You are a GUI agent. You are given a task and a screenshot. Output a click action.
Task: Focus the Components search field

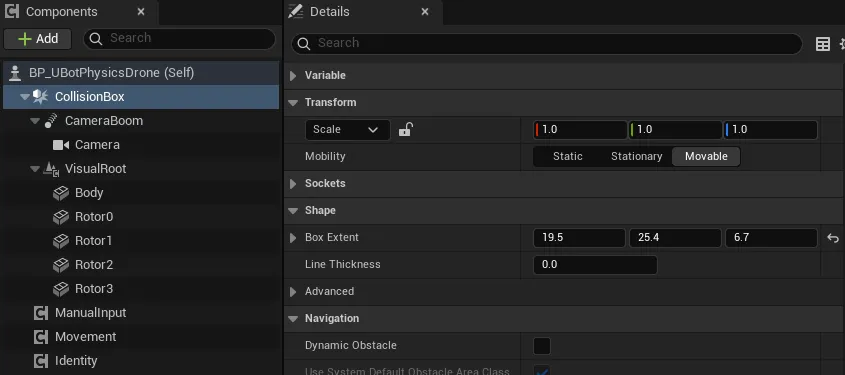coord(179,39)
